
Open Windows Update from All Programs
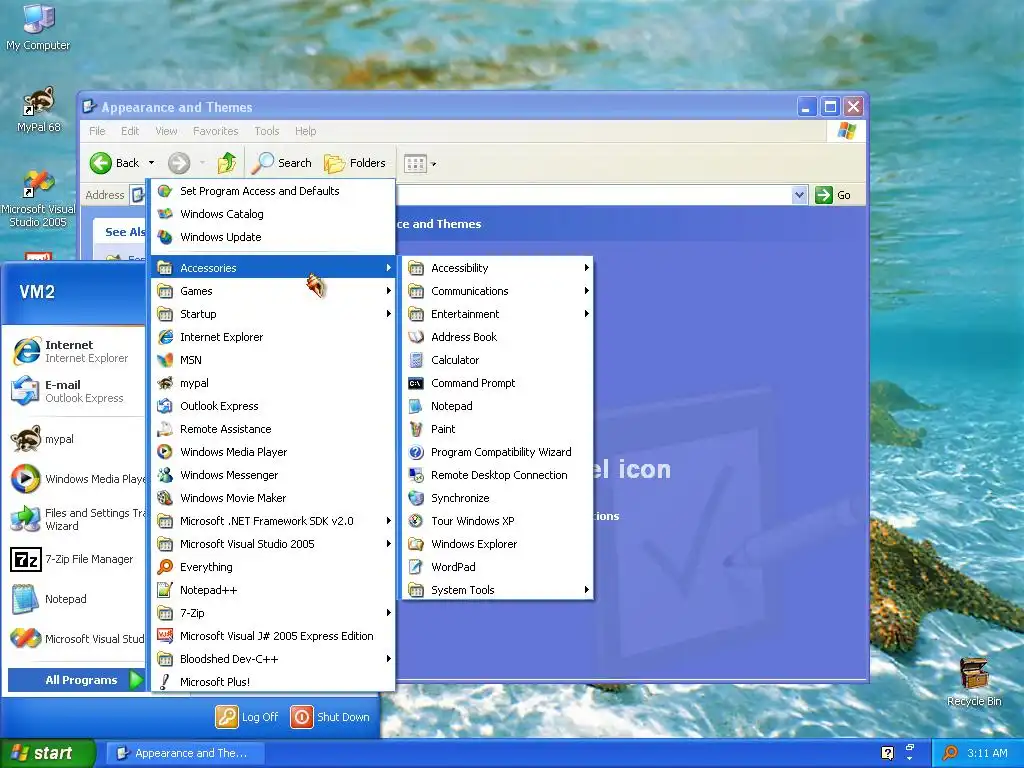[273, 237]
